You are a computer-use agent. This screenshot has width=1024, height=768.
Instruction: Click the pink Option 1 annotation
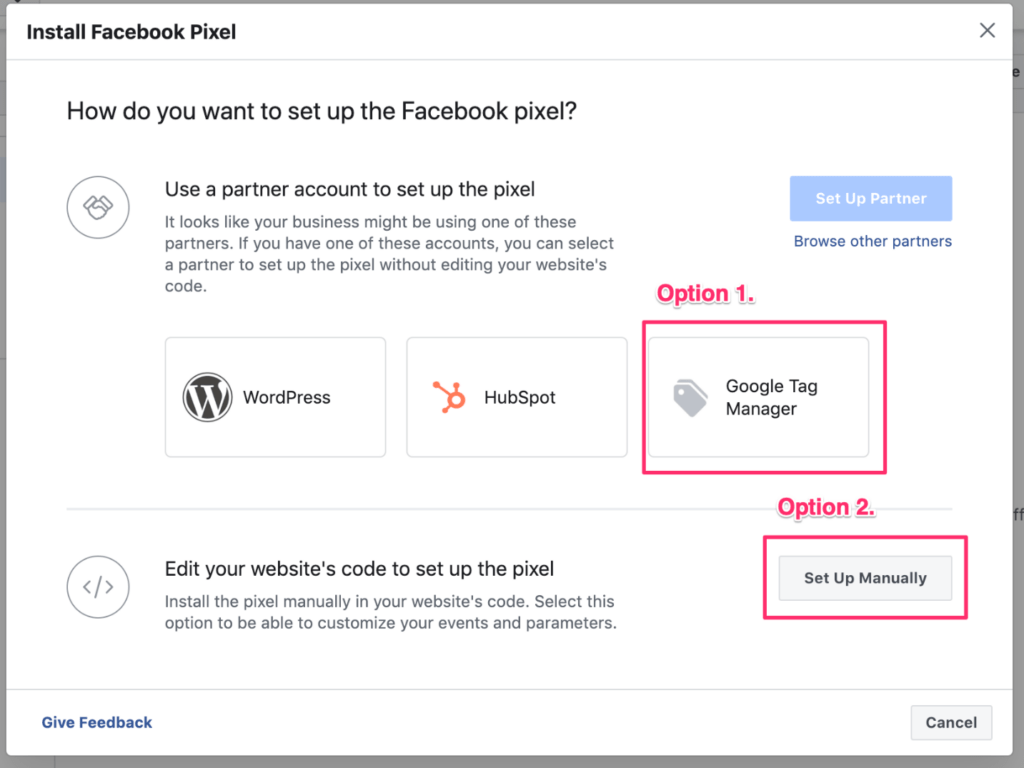point(705,294)
